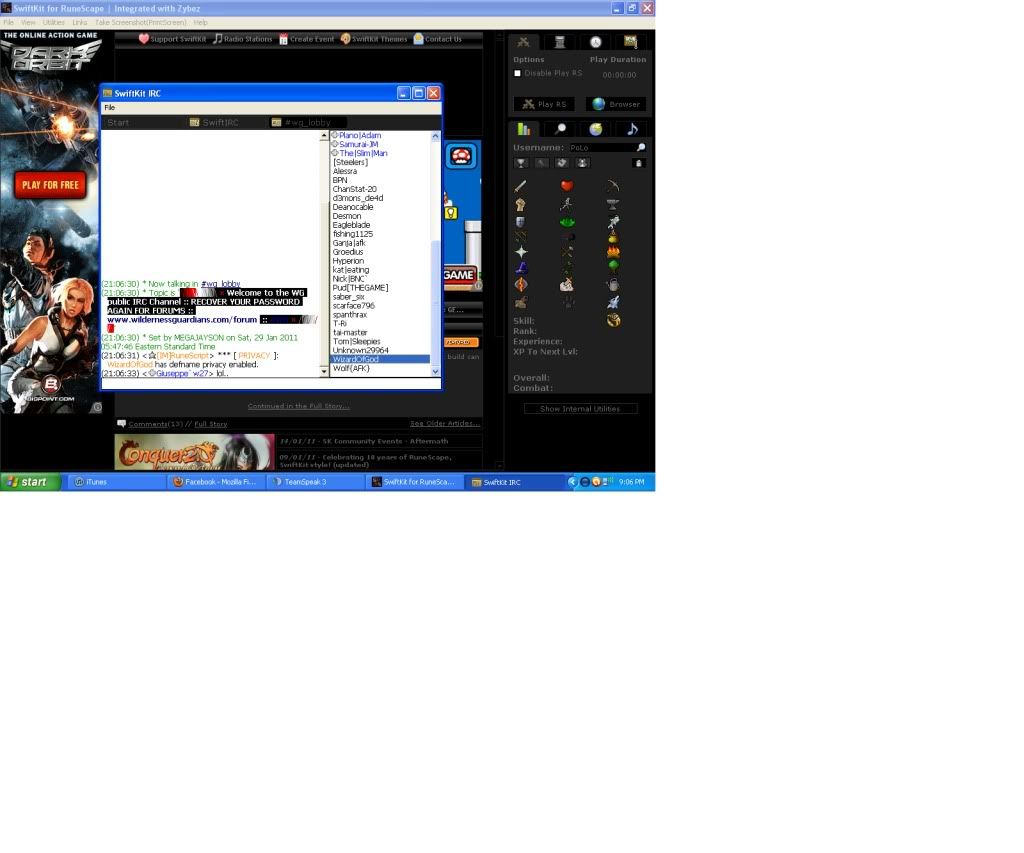1024x853 pixels.
Task: Switch to the bar chart hiscores tab
Action: [x=524, y=129]
